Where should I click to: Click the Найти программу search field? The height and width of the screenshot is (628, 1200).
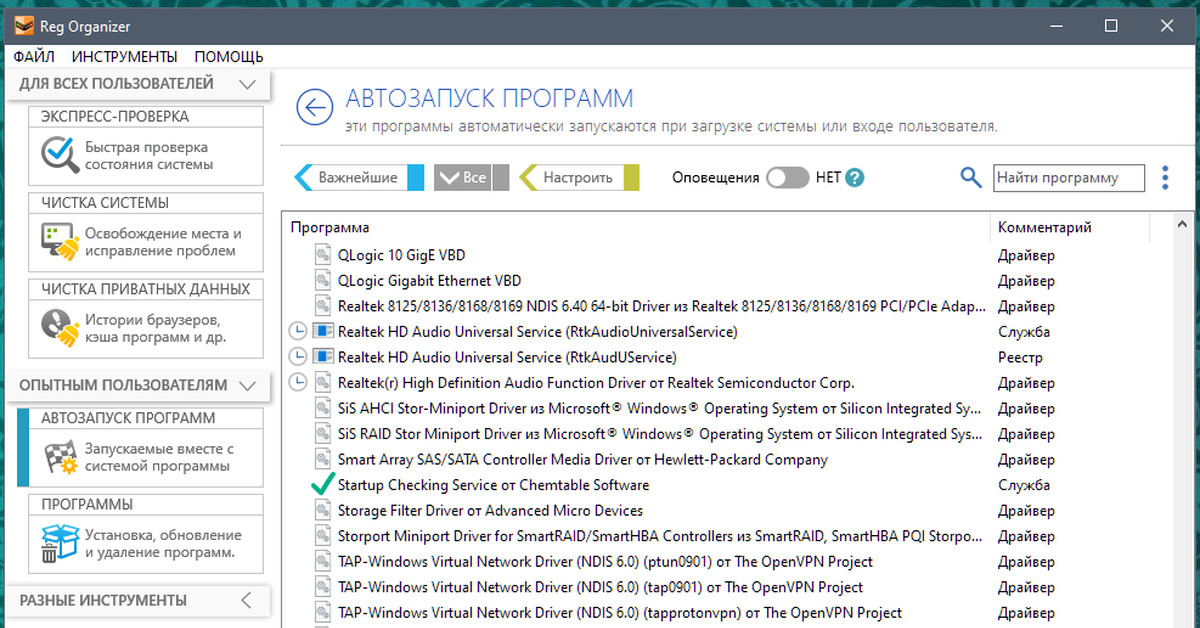(1068, 178)
